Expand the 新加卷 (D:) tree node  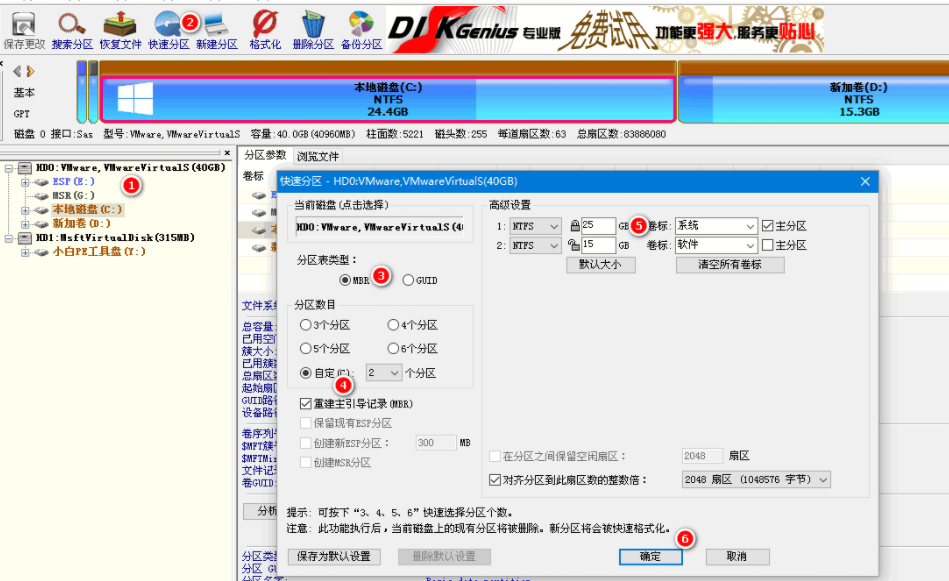click(25, 224)
